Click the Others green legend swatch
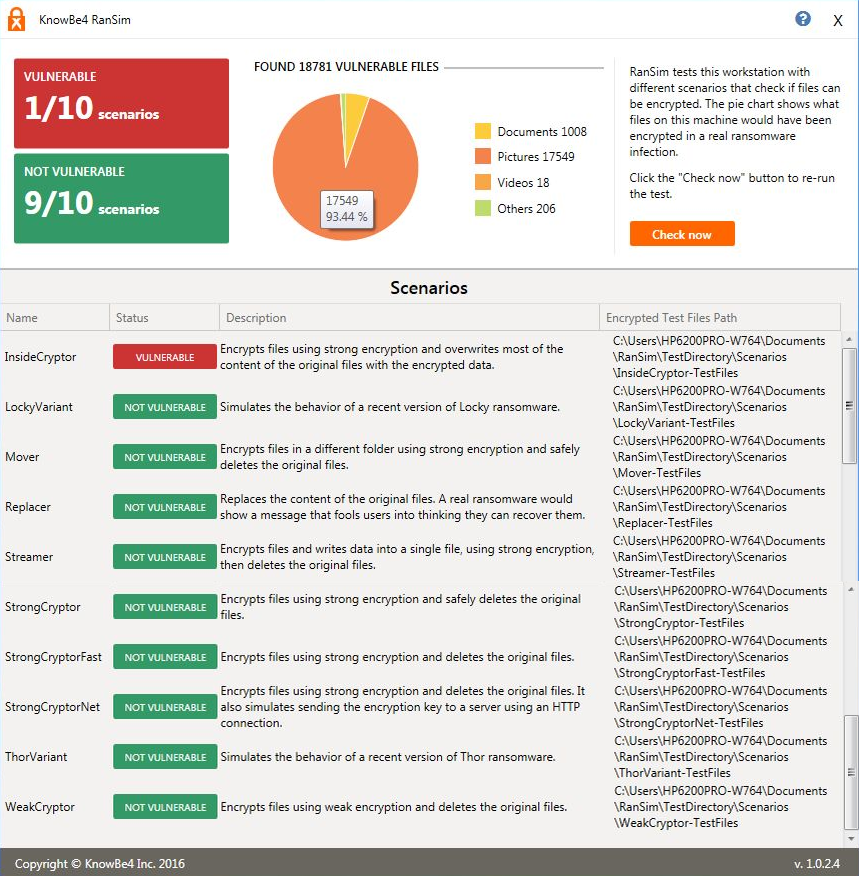859x876 pixels. 483,208
